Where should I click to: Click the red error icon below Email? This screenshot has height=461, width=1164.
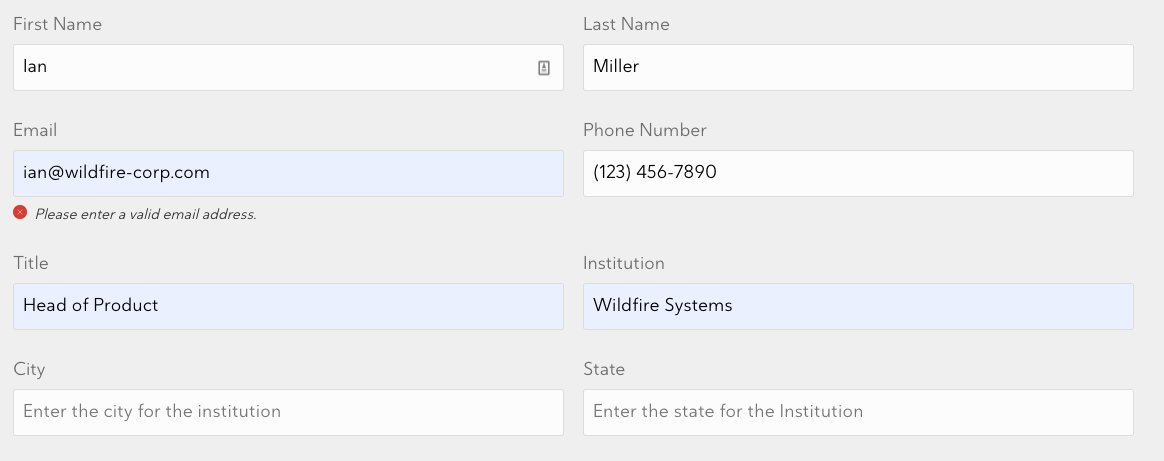tap(20, 213)
